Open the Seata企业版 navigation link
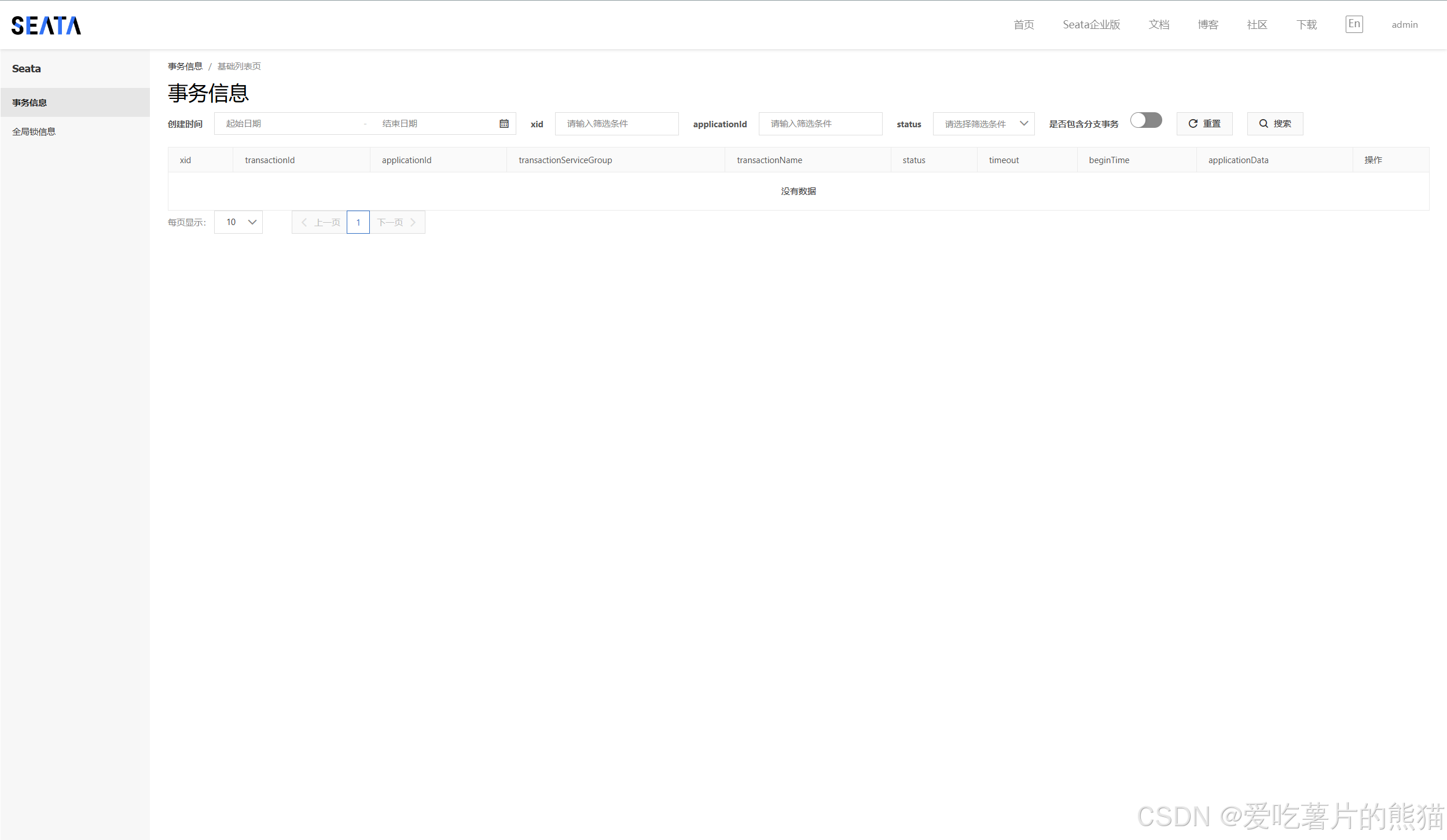 1091,25
